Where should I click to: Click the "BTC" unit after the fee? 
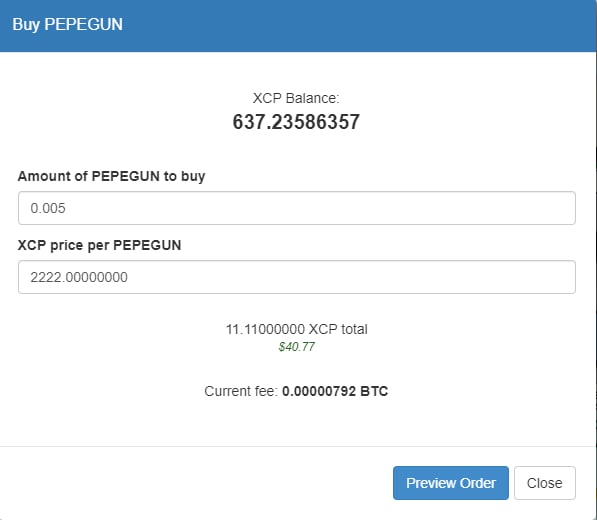pyautogui.click(x=374, y=391)
